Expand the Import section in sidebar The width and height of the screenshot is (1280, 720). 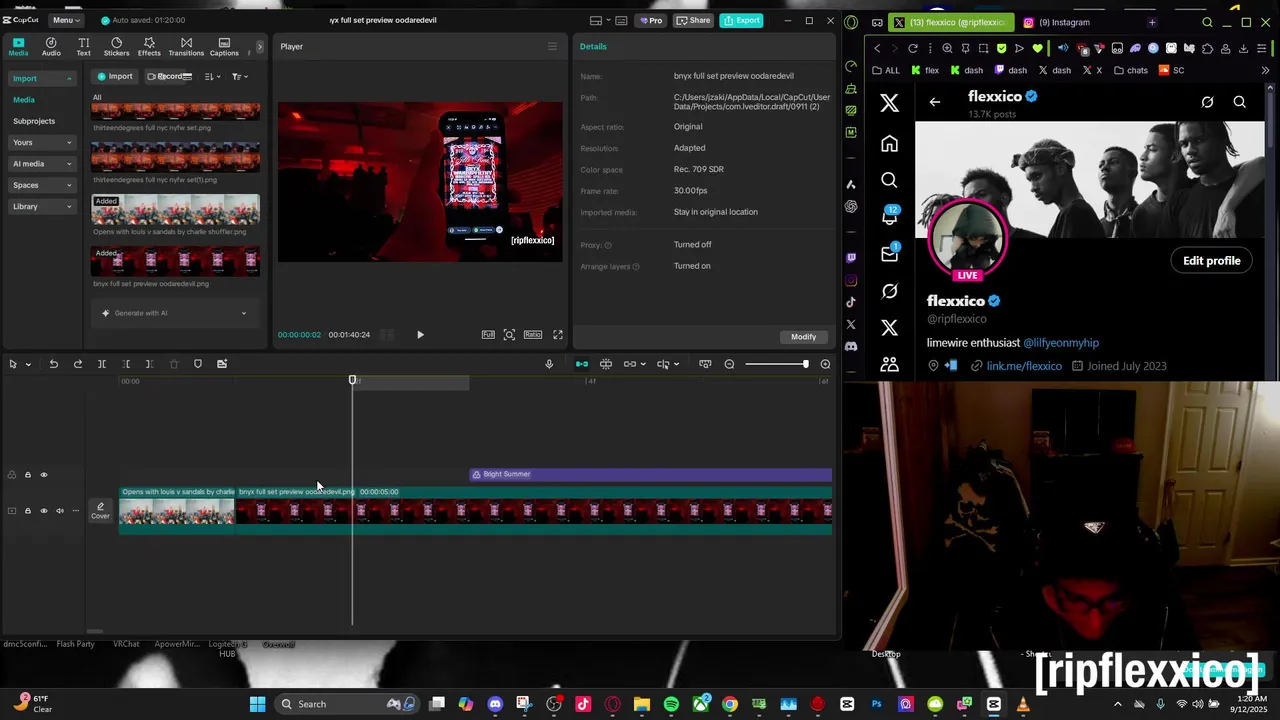pos(41,78)
